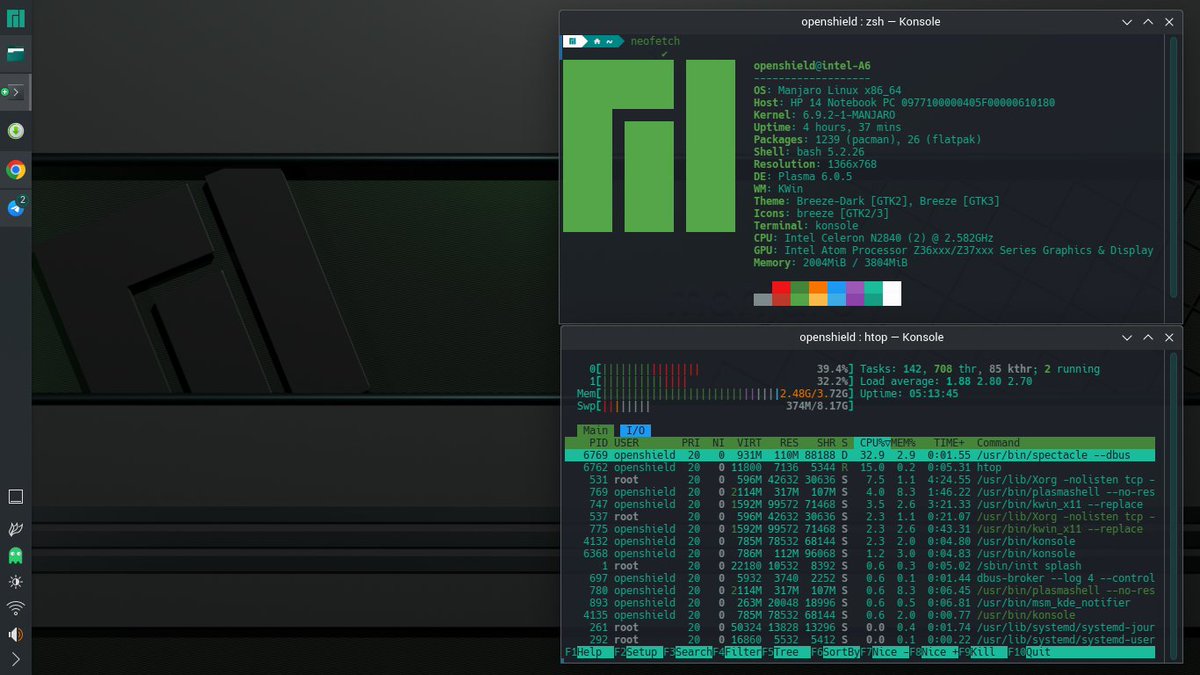
Task: Sort htop by PID column header
Action: point(598,443)
